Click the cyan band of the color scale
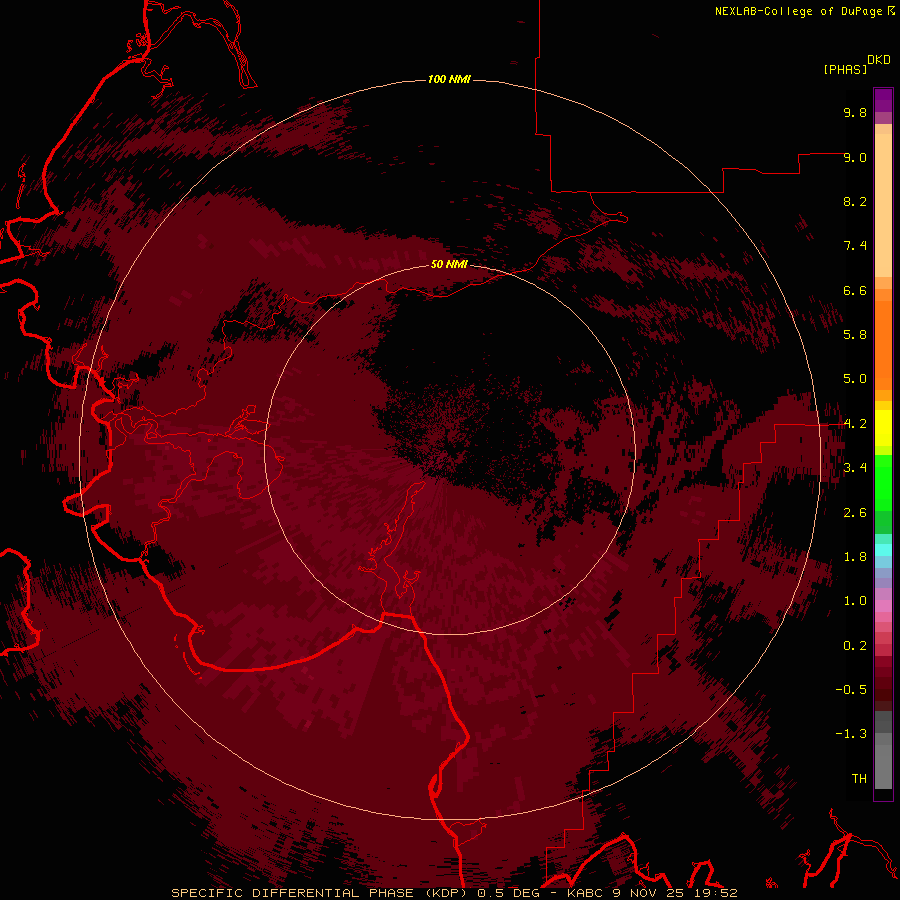This screenshot has height=900, width=900. (883, 550)
